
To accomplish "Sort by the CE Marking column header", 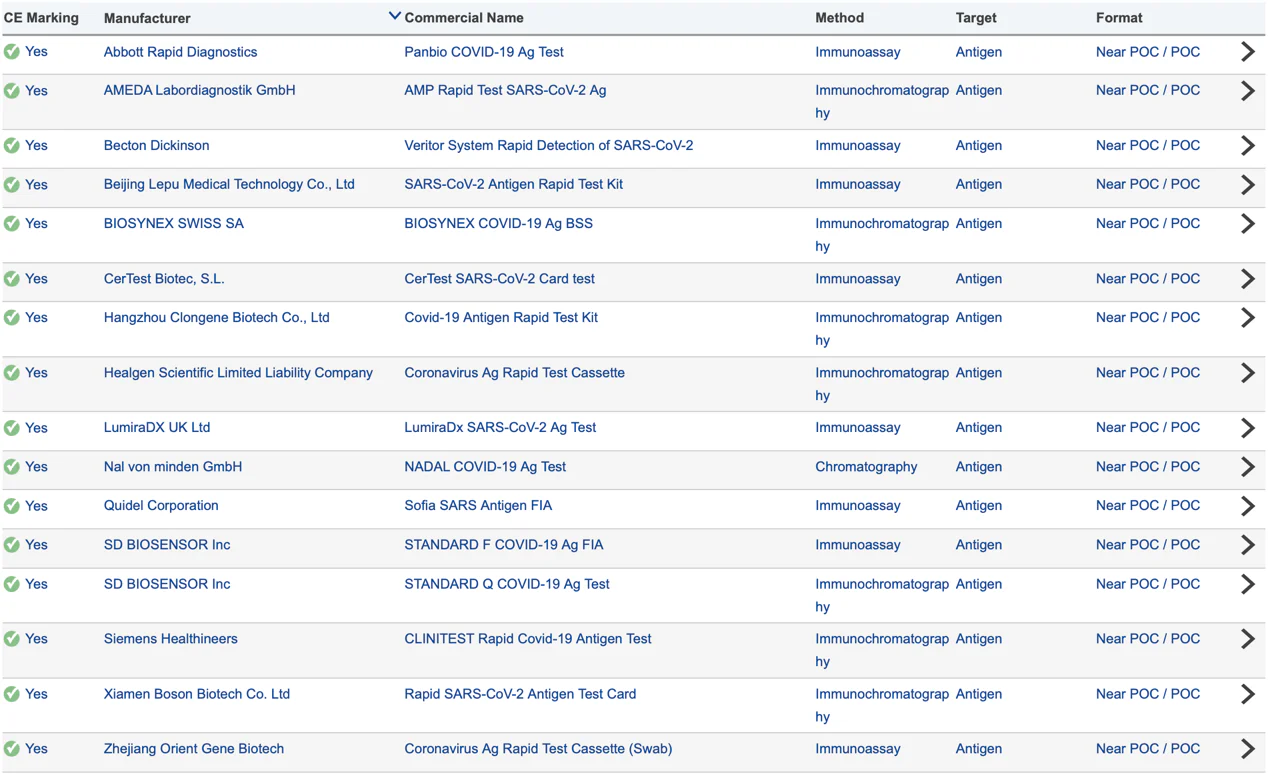I will 41,18.
